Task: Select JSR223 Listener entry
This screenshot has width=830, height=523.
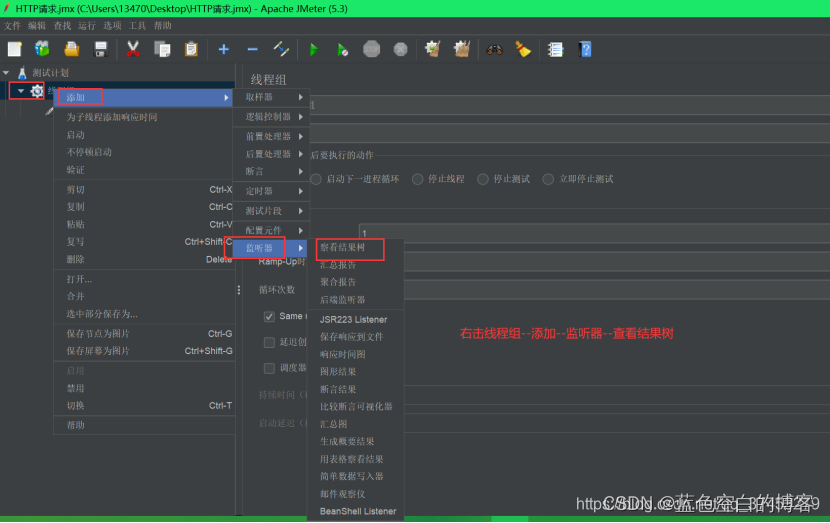Action: click(356, 320)
